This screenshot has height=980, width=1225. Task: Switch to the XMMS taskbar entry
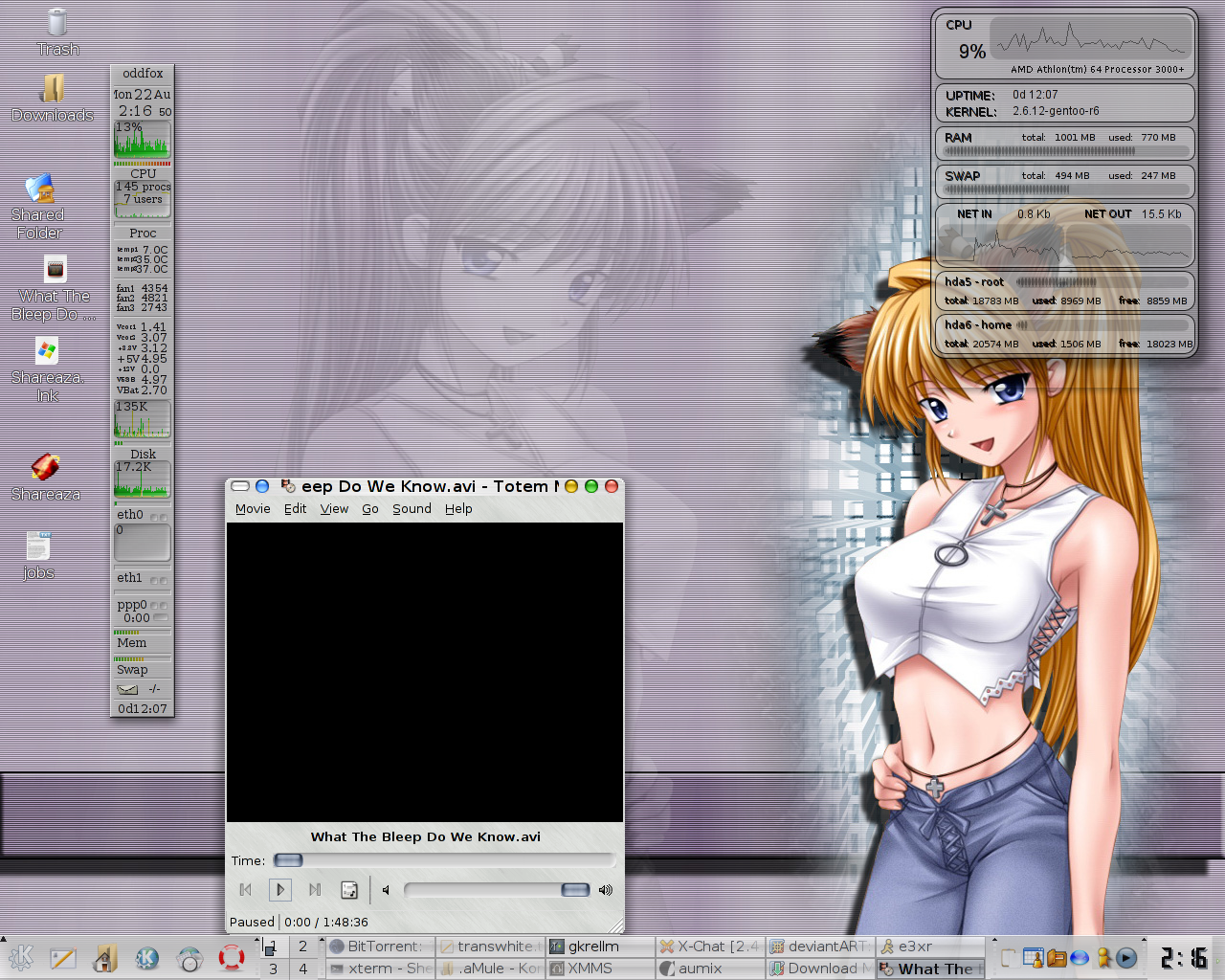point(600,969)
